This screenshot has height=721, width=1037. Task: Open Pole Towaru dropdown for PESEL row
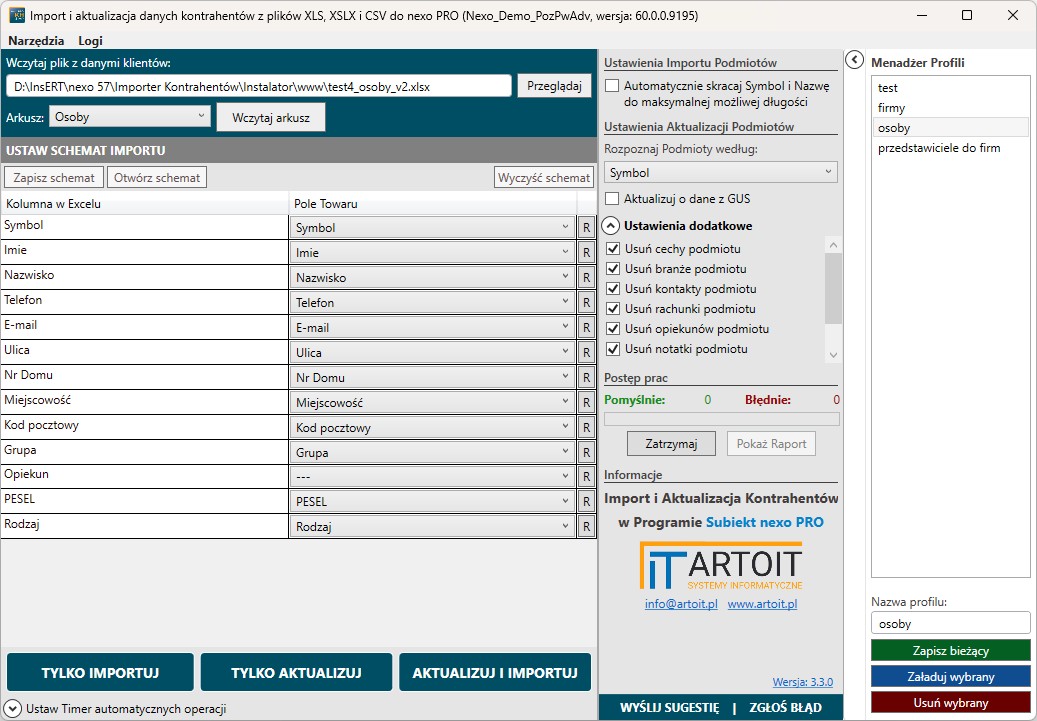[432, 501]
